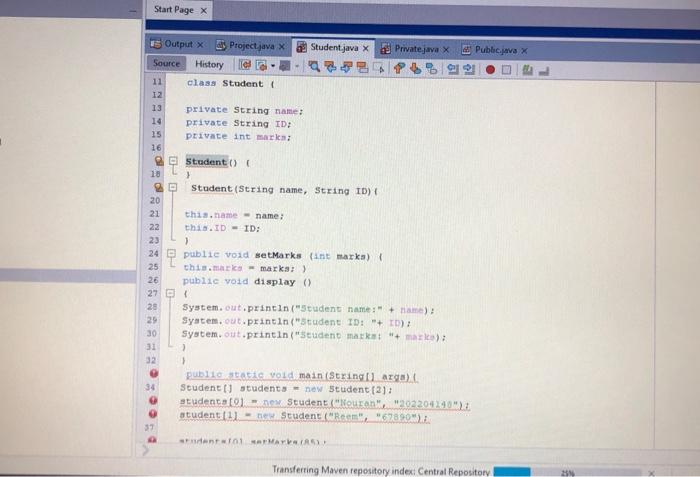
Task: Click the 'Student name:' println line
Action: tap(308, 309)
